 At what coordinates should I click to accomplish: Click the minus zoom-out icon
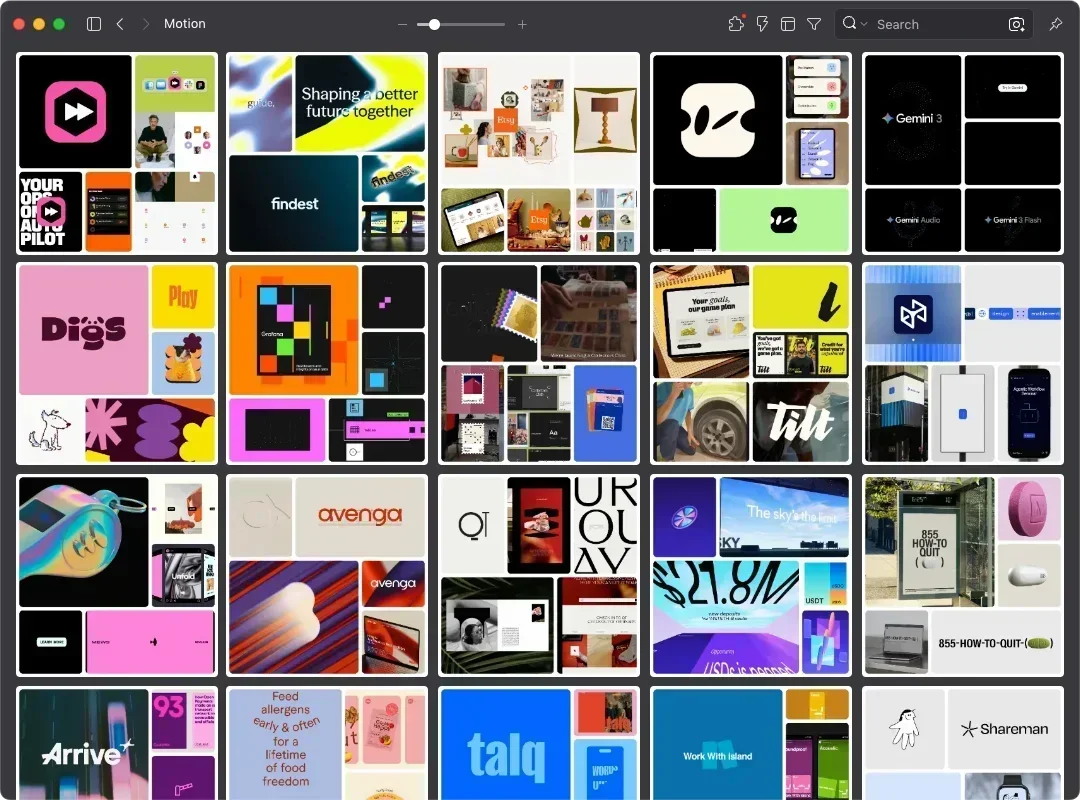pos(402,25)
